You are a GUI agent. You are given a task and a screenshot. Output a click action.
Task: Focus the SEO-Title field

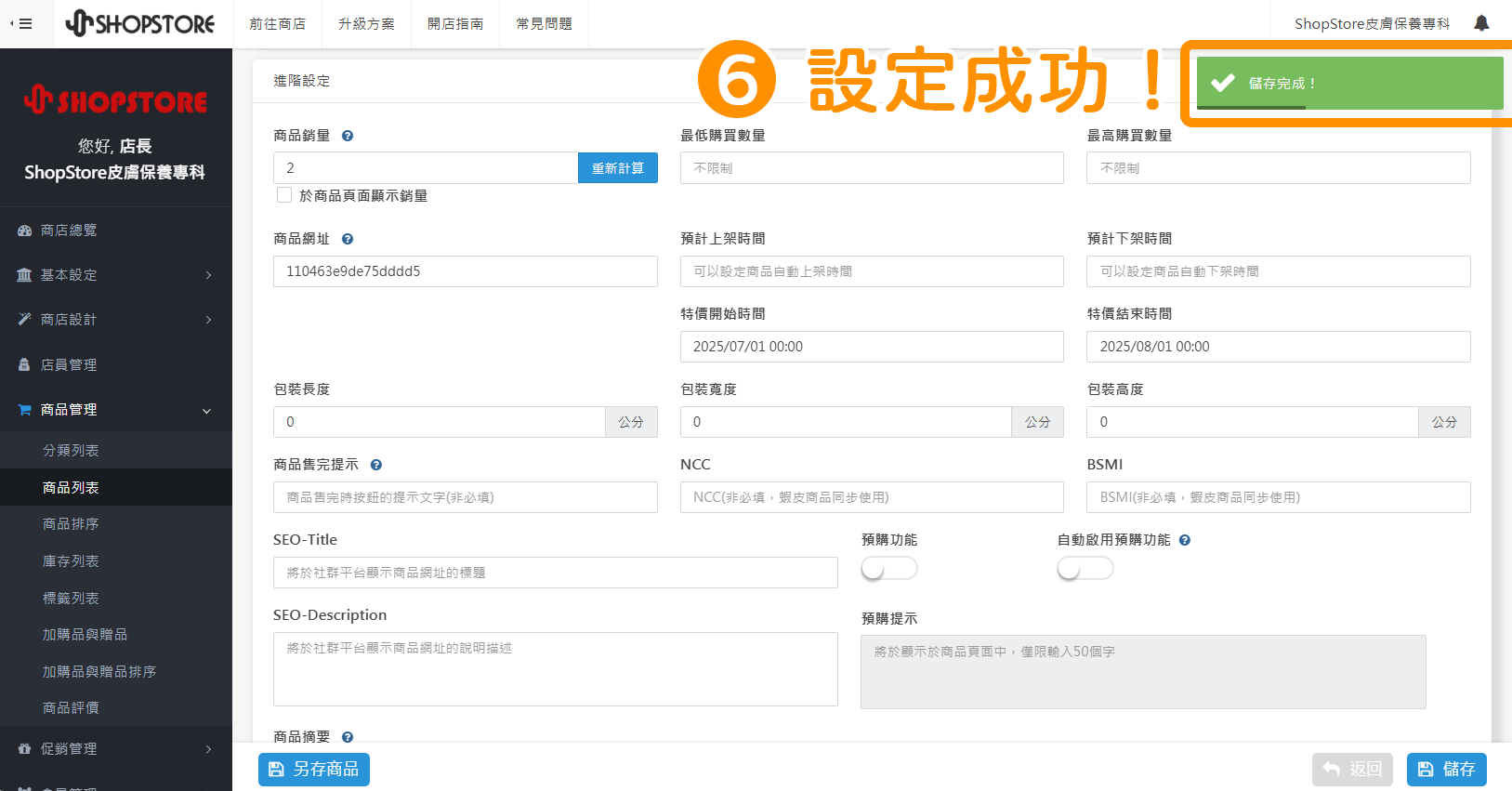coord(556,573)
